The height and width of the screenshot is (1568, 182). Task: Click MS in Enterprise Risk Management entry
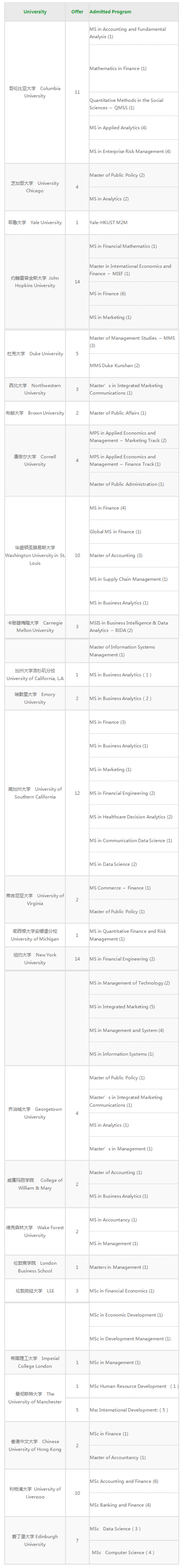coord(133,151)
